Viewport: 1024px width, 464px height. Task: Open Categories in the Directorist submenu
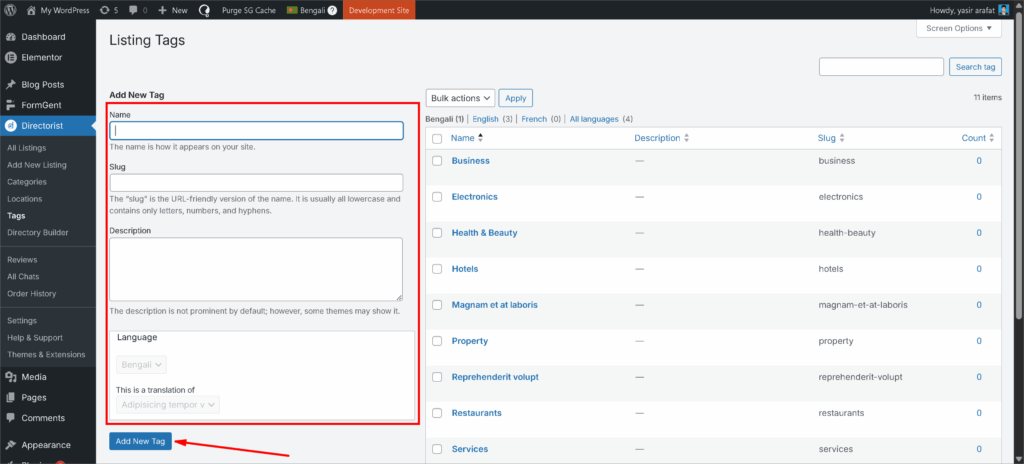[x=27, y=182]
